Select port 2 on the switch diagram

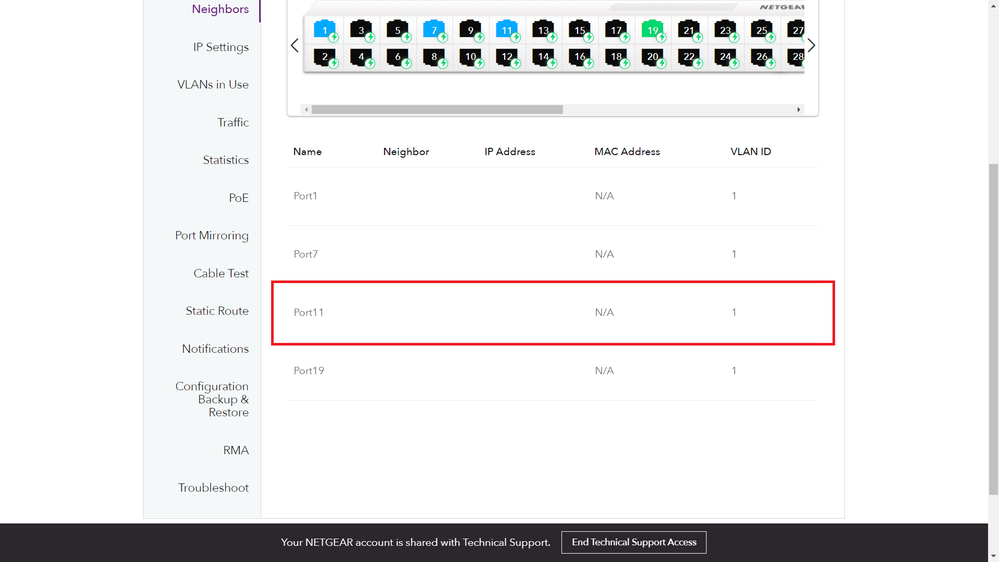pos(325,57)
